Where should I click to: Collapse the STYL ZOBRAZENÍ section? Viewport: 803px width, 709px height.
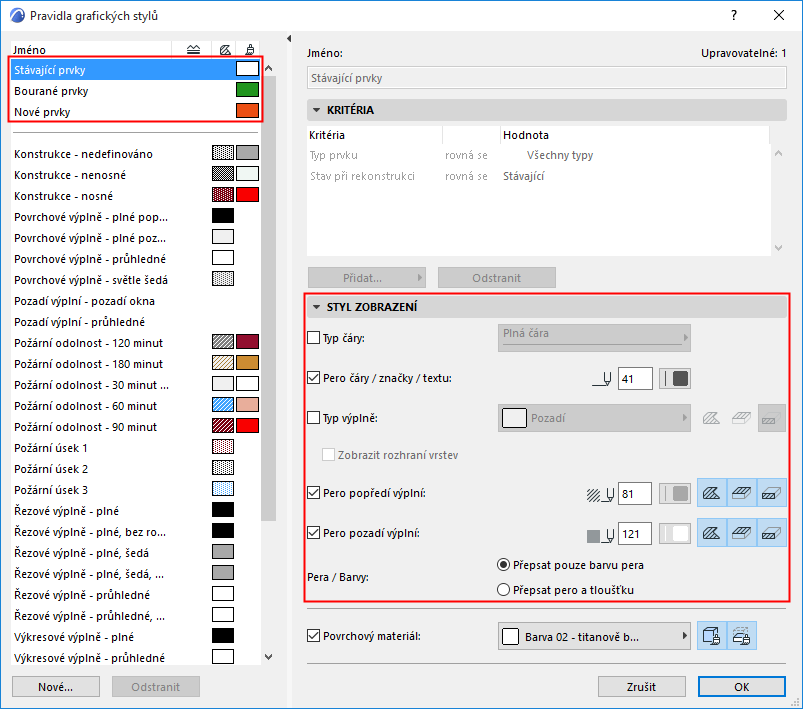coord(316,307)
